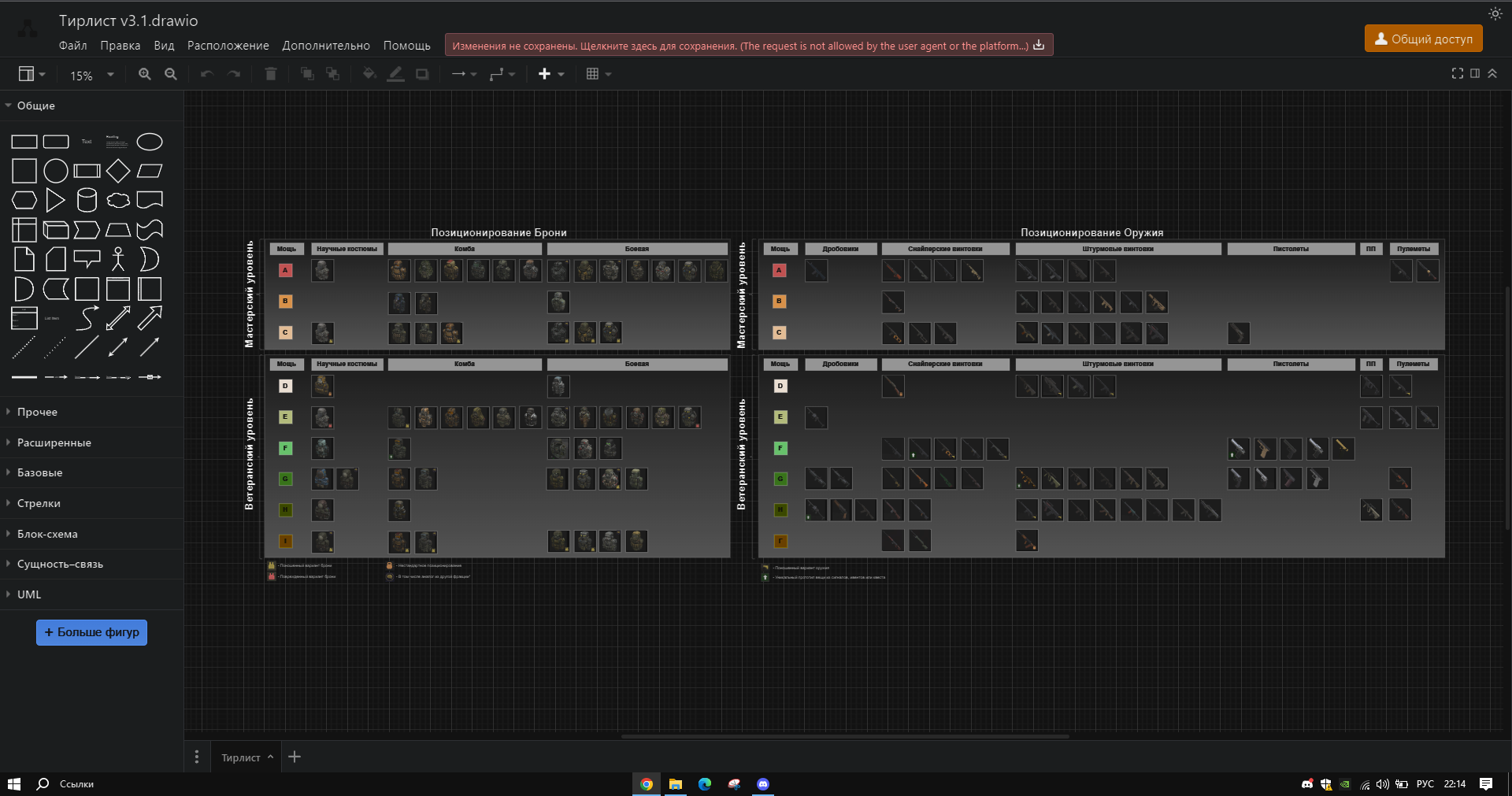Click the fill color bucket icon
This screenshot has width=1512, height=796.
click(369, 74)
